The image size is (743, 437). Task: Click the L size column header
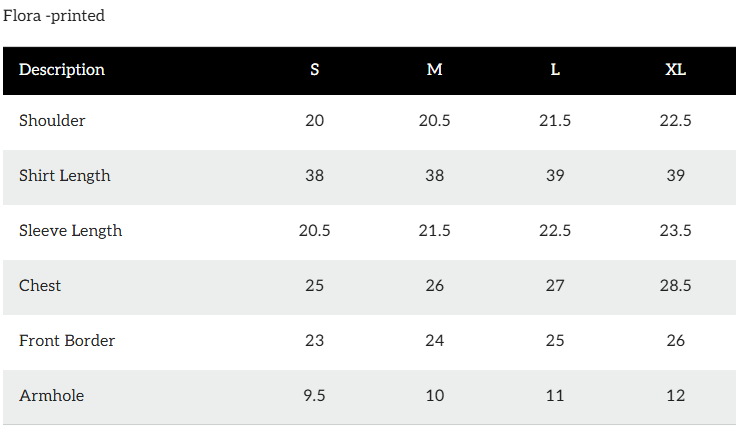pos(555,70)
